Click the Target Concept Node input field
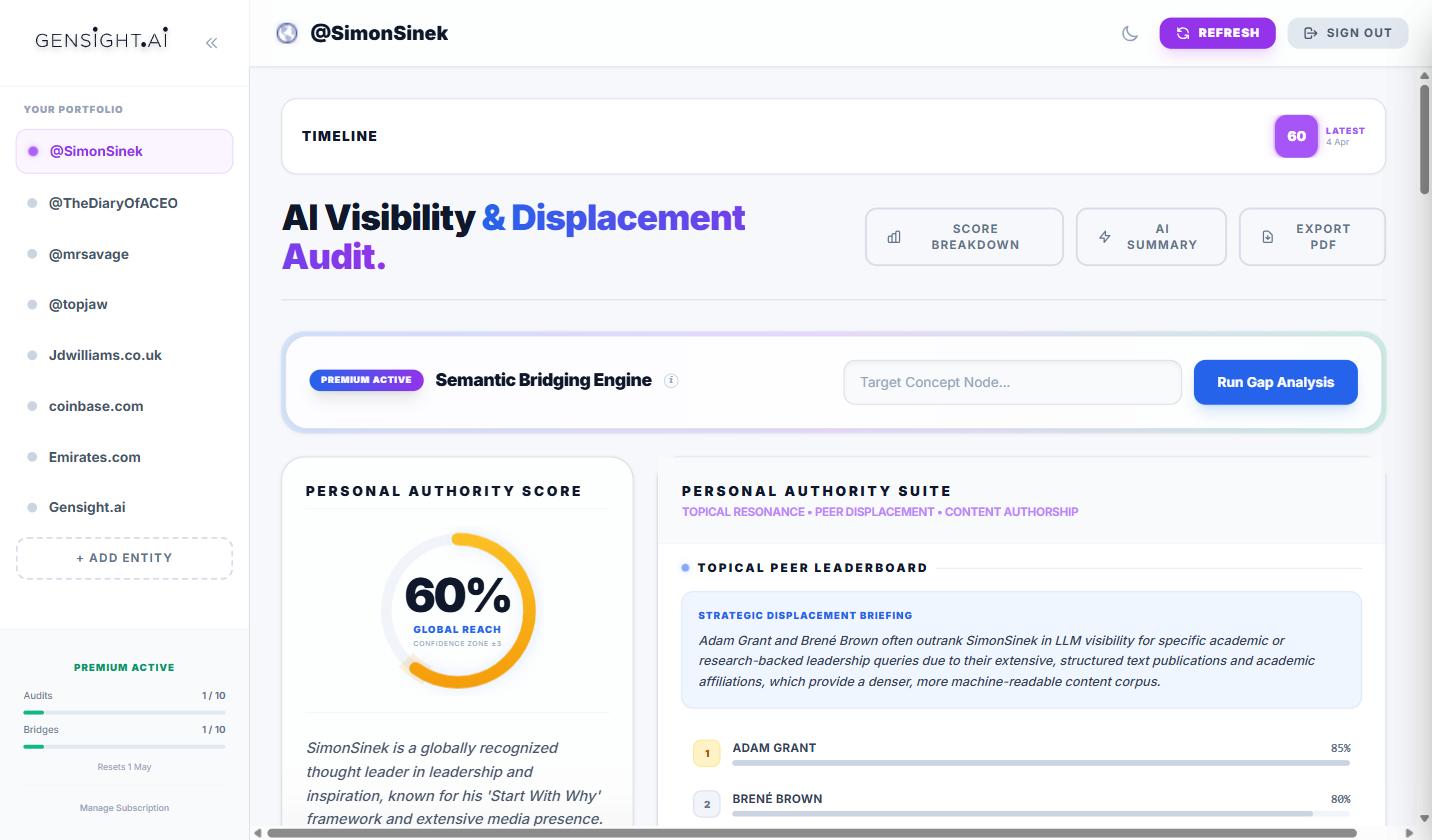 (1011, 382)
